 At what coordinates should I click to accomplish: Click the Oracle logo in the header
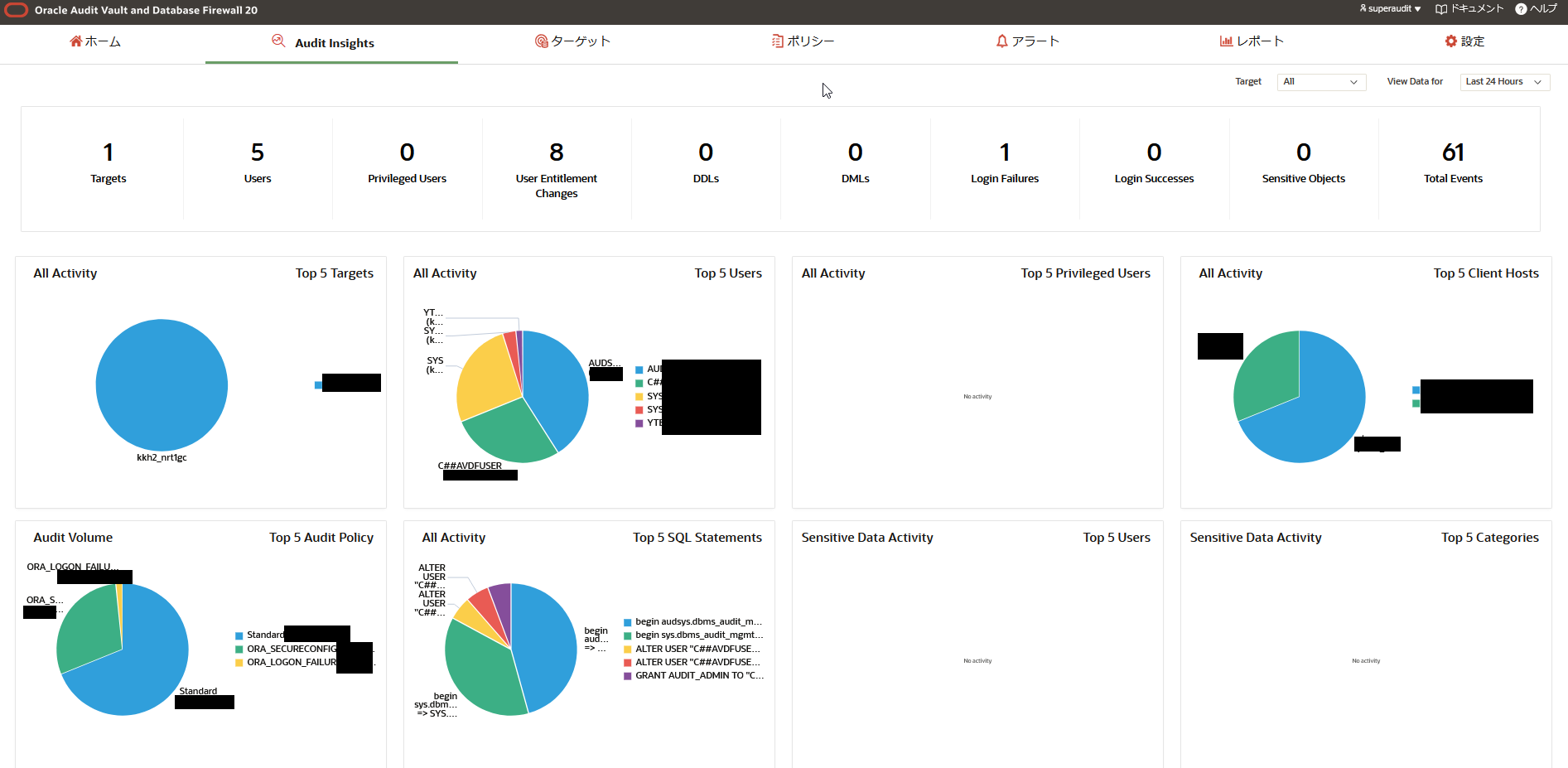click(x=17, y=11)
